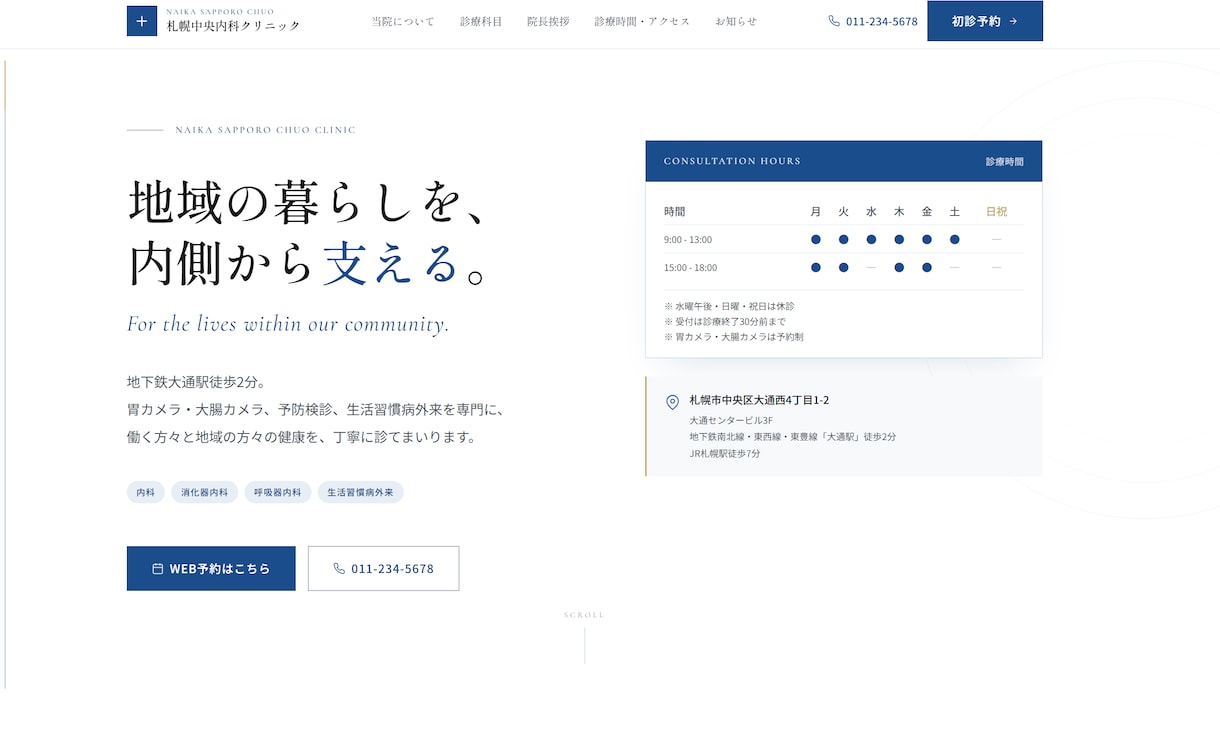Click the note 水曜午後・日曜・祝日は休診
Screen dimensions: 1220x732
(x=729, y=306)
